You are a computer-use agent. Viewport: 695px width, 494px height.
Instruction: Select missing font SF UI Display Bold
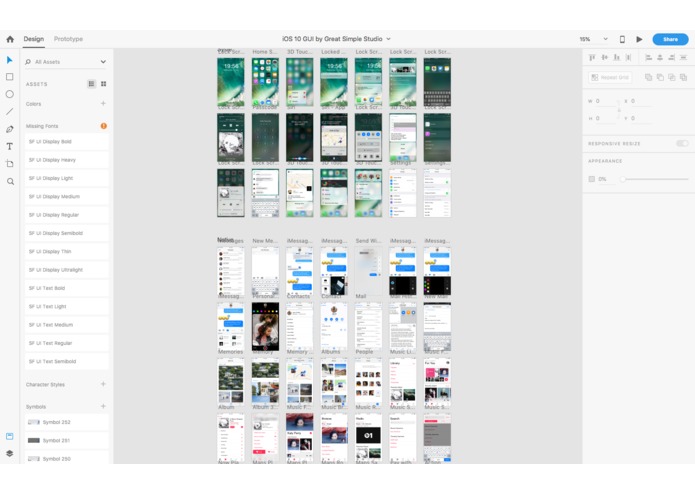(x=66, y=142)
